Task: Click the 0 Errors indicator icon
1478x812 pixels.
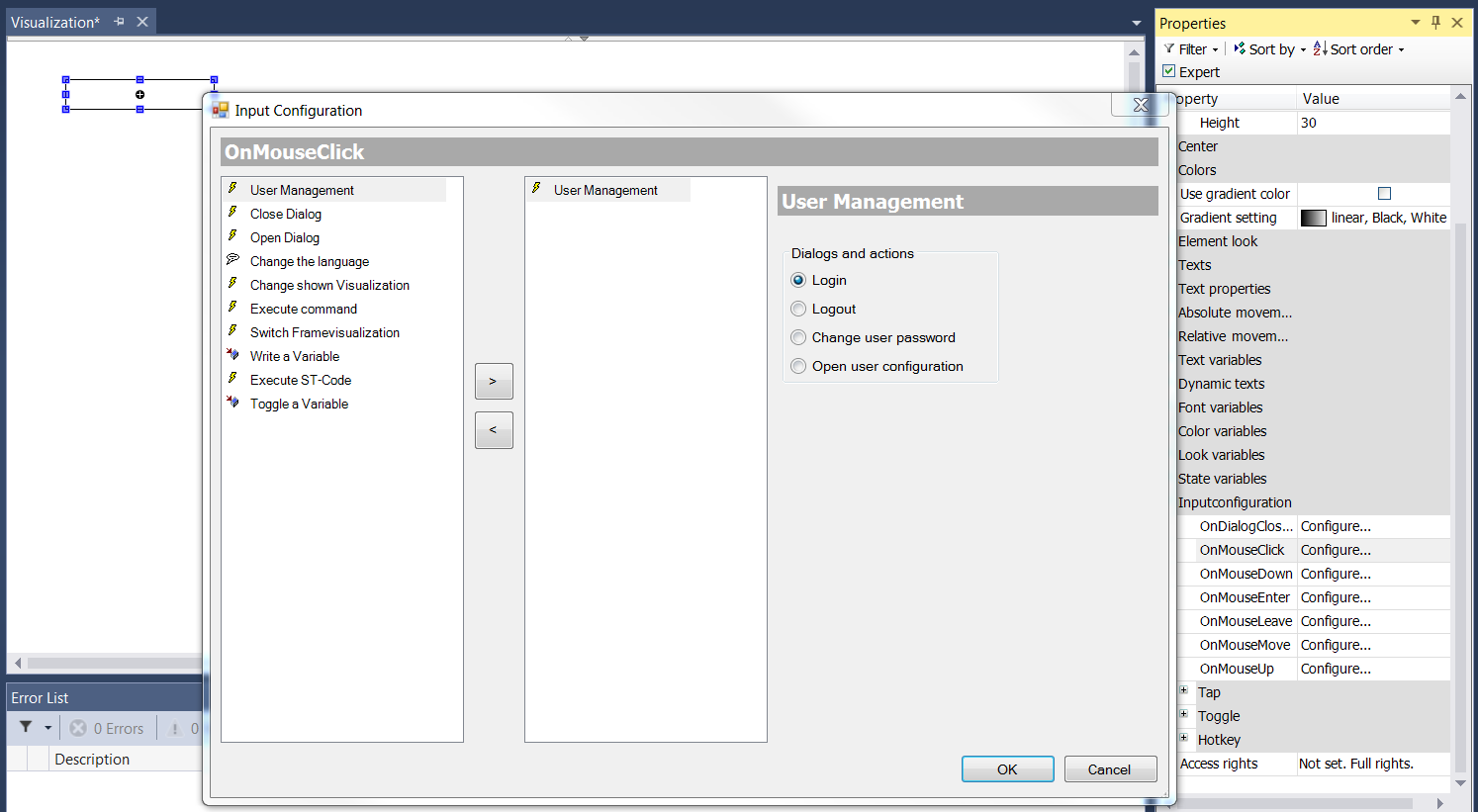Action: click(x=78, y=728)
